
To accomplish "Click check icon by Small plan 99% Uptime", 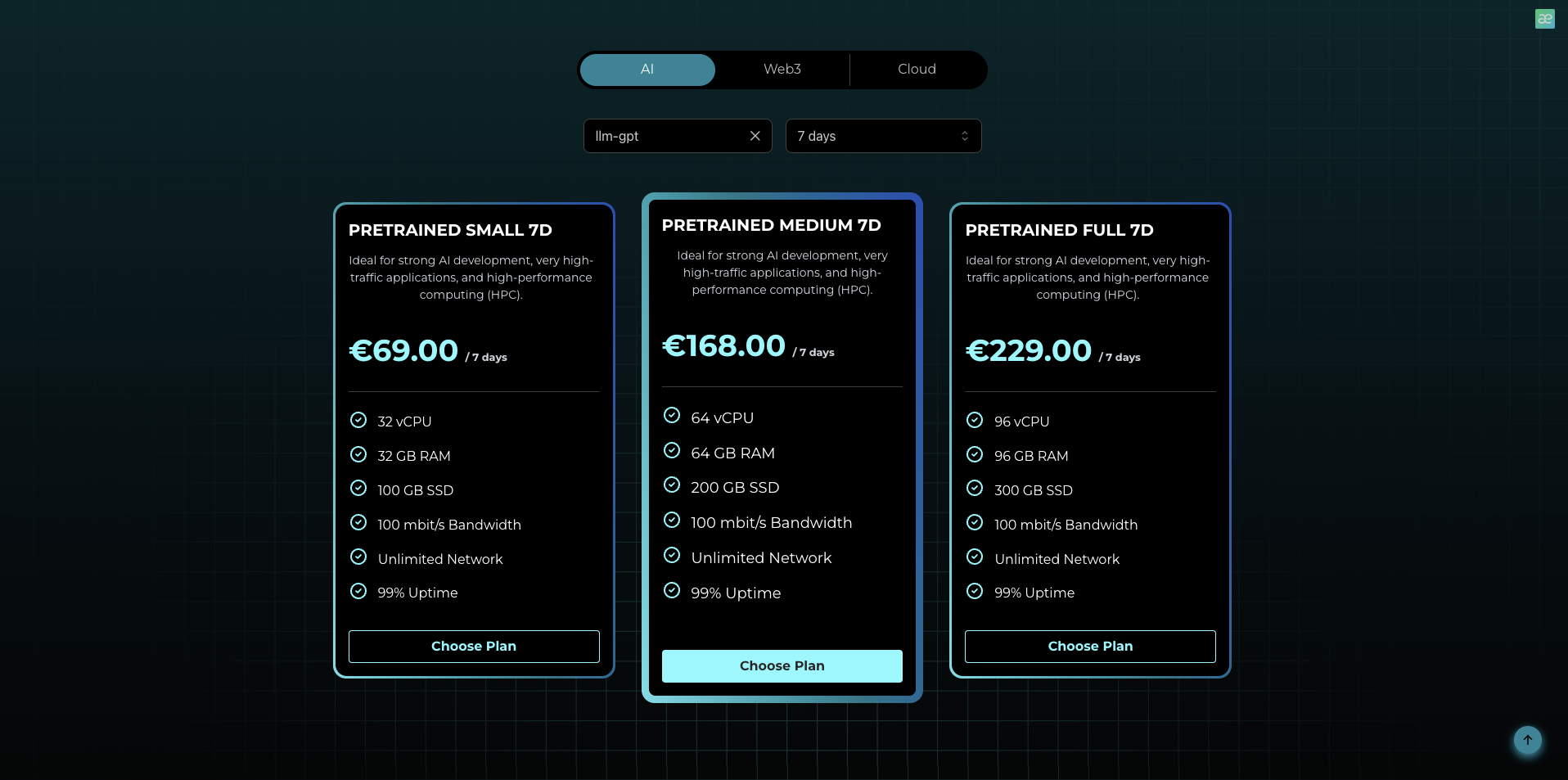I will [358, 591].
